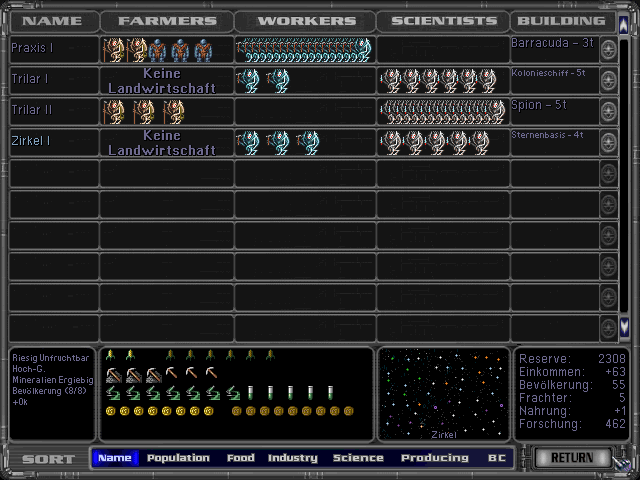Open build queue button for Trilar II
640x480 pixels.
pos(608,112)
